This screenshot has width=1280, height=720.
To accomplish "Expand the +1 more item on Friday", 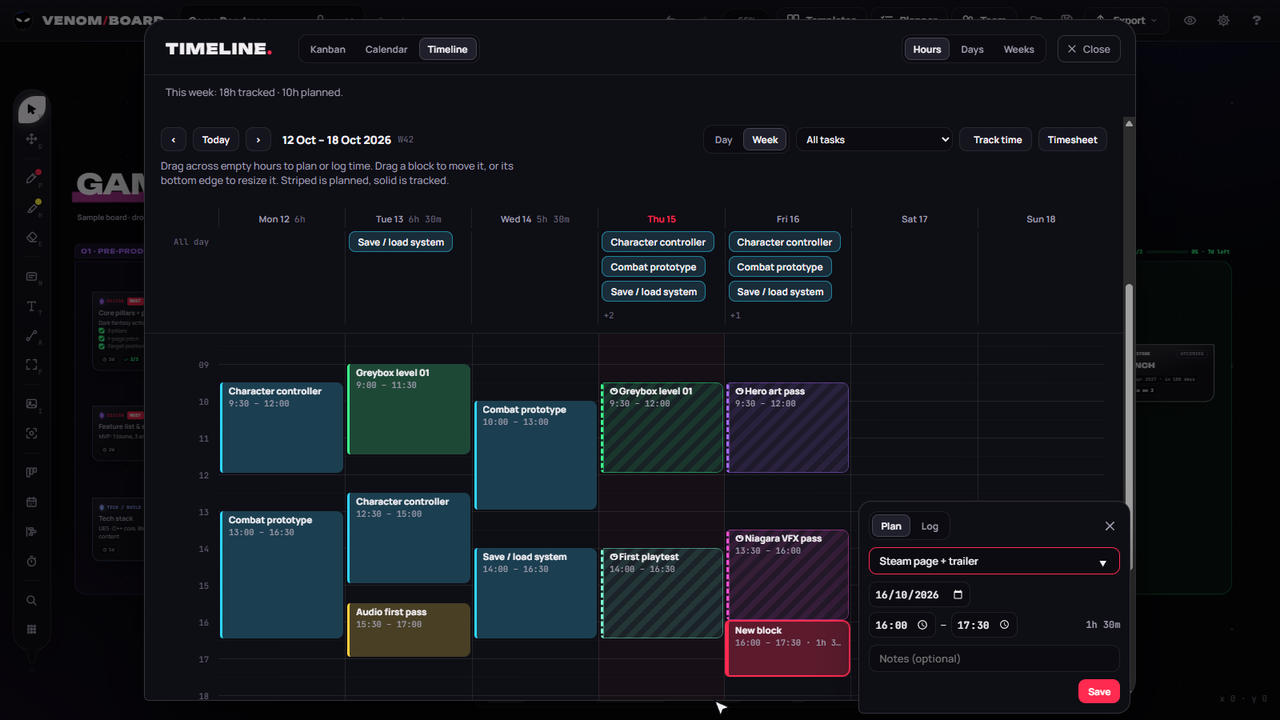I will (x=735, y=316).
